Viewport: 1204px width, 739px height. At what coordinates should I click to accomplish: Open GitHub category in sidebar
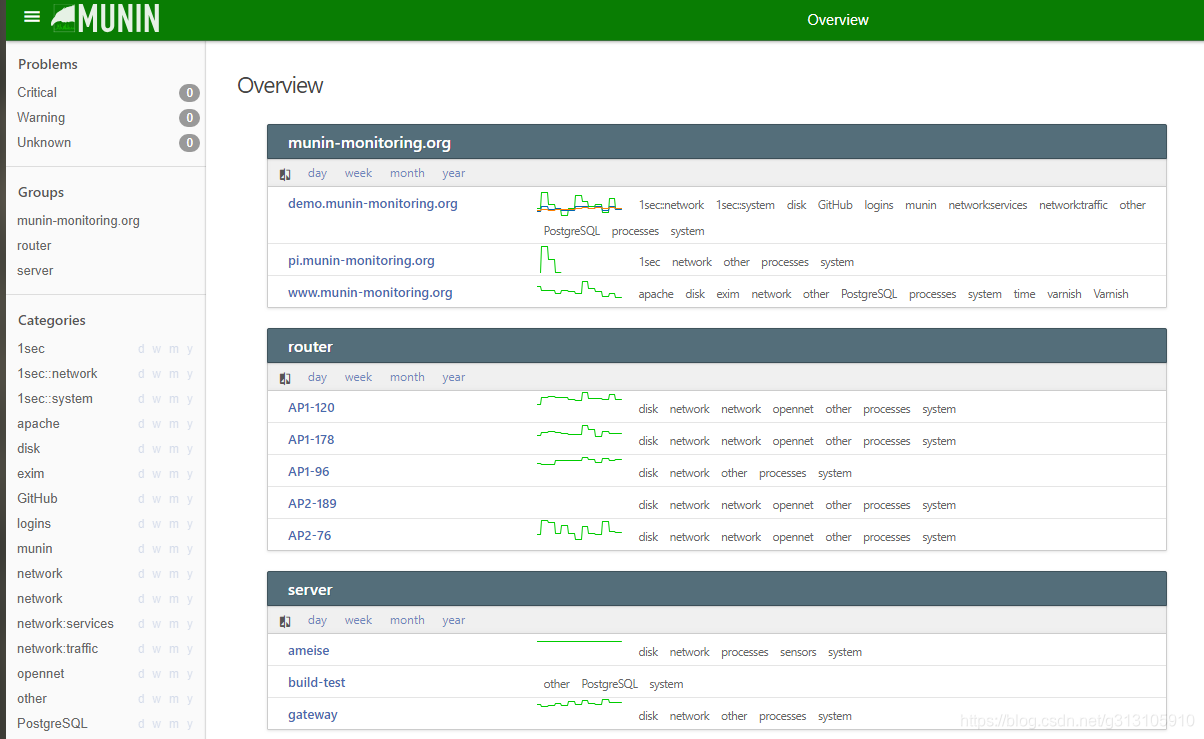point(37,498)
